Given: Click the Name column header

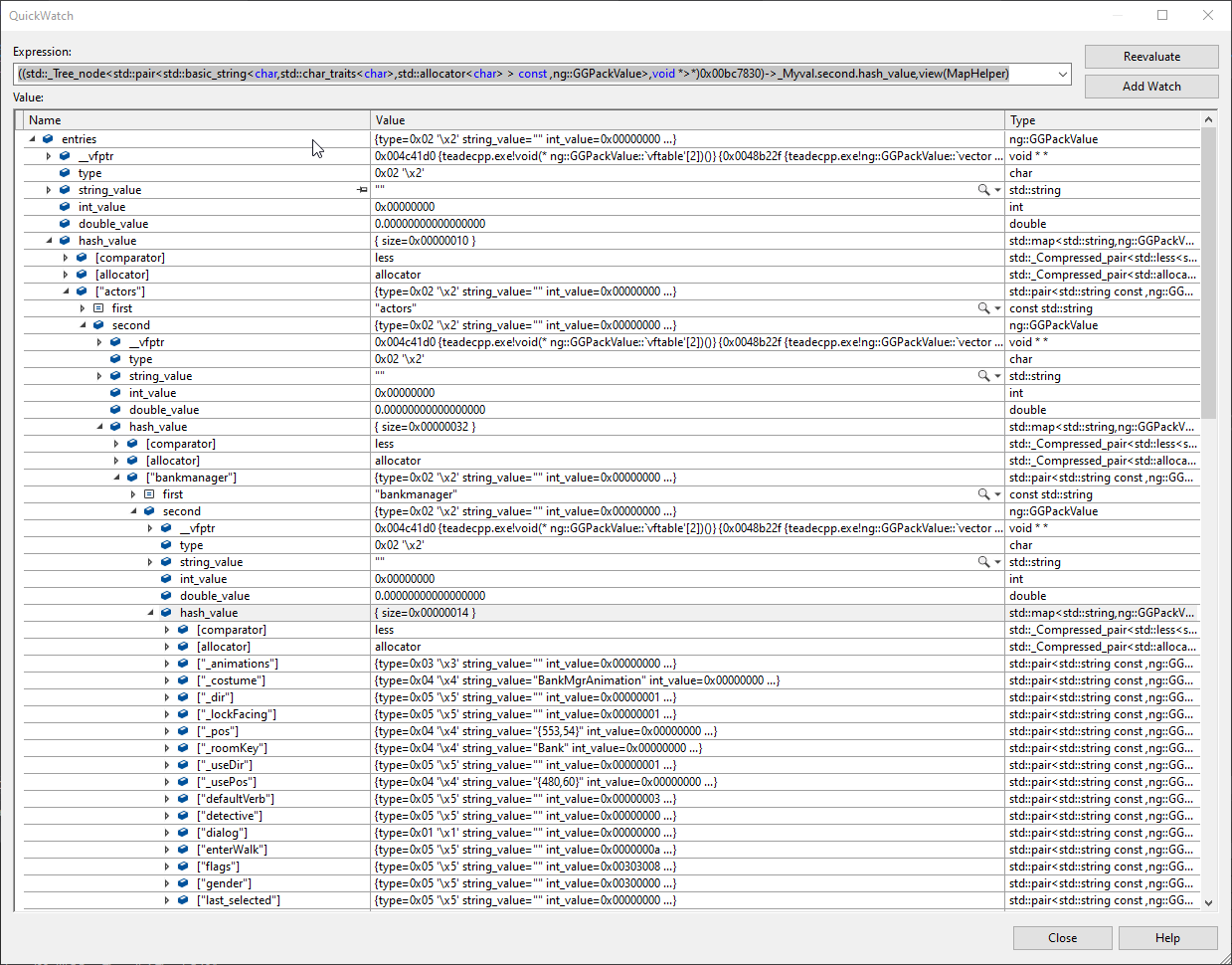Looking at the screenshot, I should coord(197,120).
